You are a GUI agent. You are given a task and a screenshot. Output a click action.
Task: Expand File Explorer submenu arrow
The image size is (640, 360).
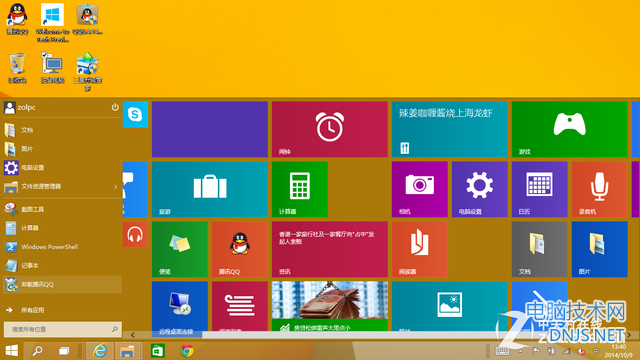pyautogui.click(x=116, y=187)
